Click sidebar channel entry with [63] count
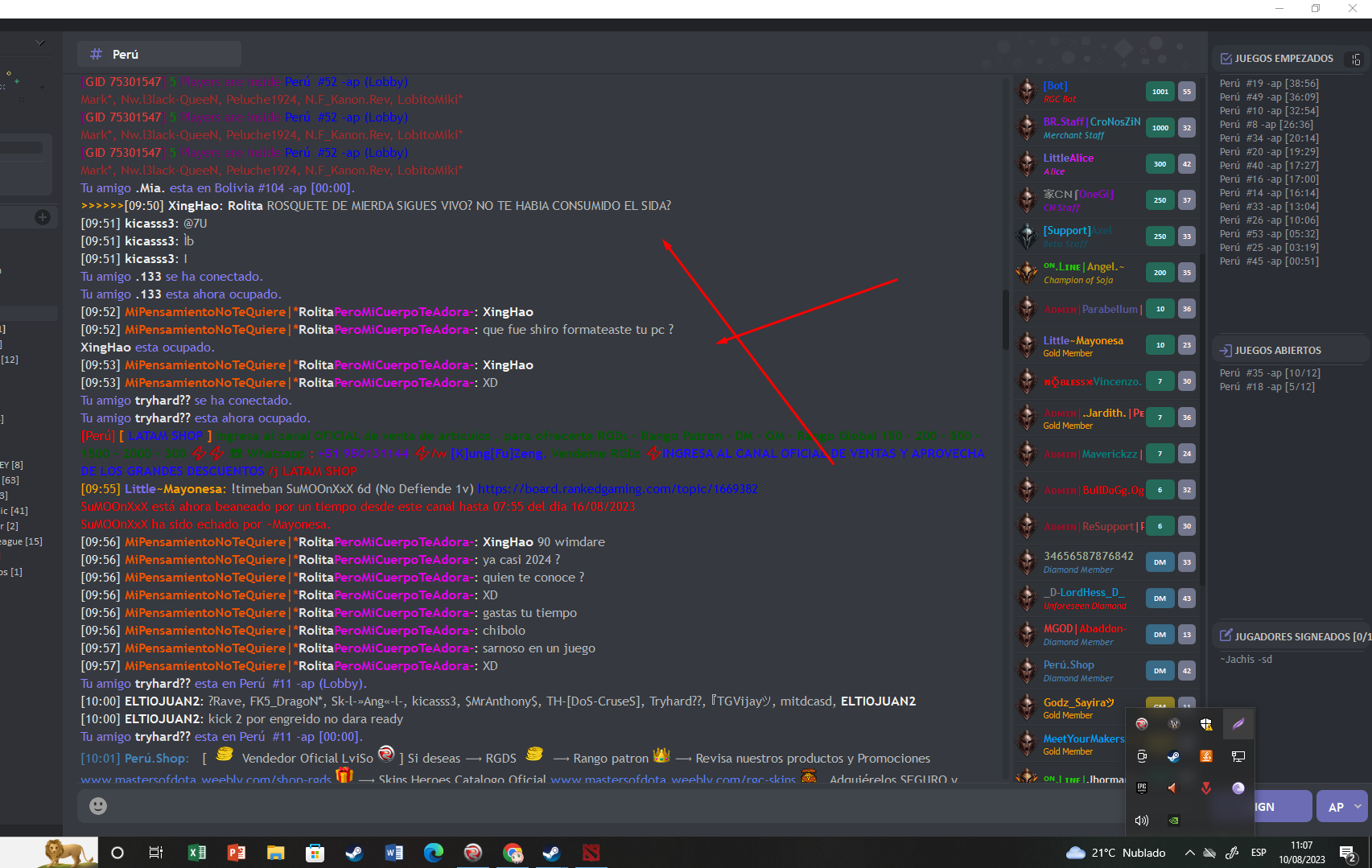This screenshot has height=868, width=1372. [x=10, y=480]
